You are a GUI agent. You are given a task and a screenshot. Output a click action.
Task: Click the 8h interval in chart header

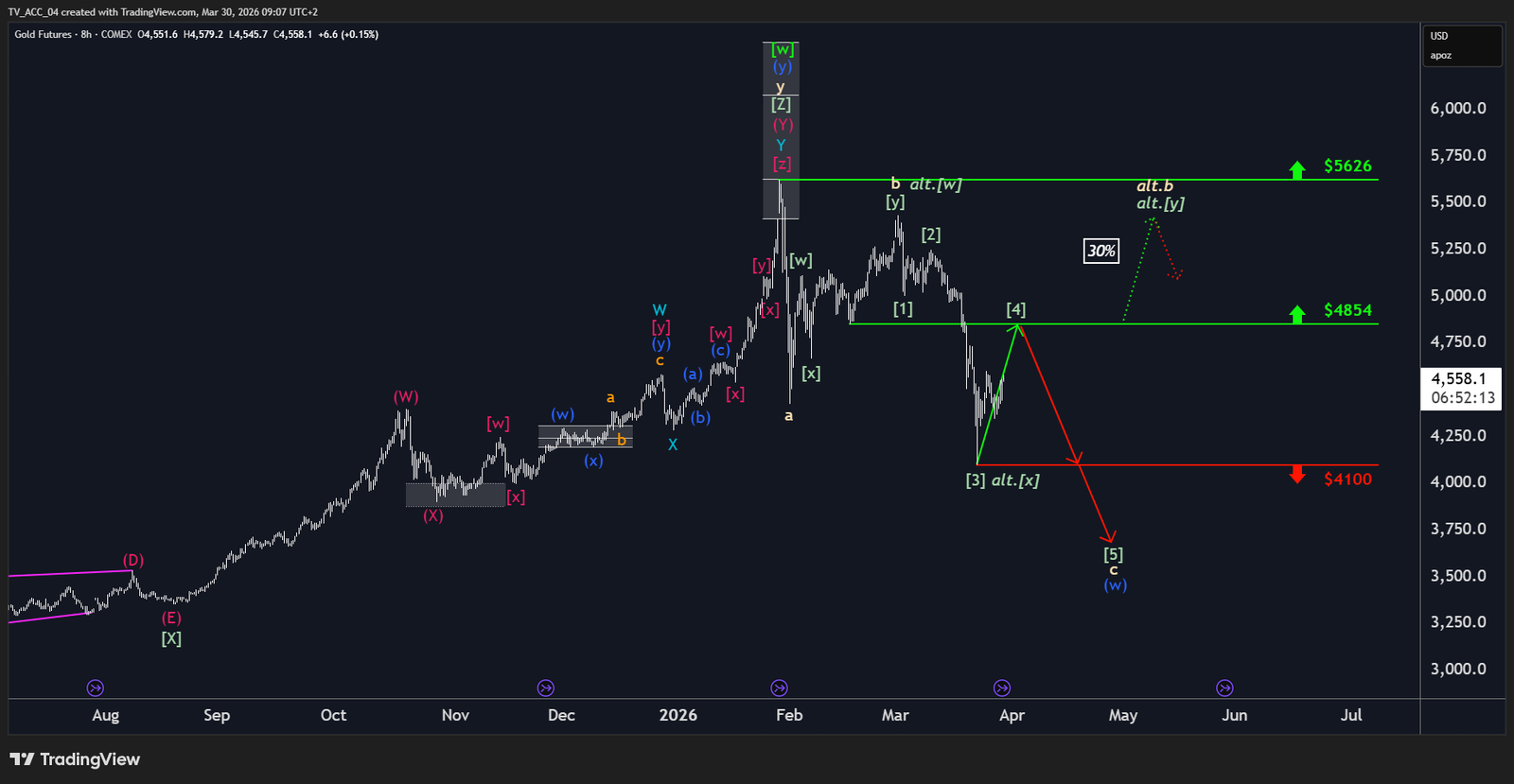86,35
